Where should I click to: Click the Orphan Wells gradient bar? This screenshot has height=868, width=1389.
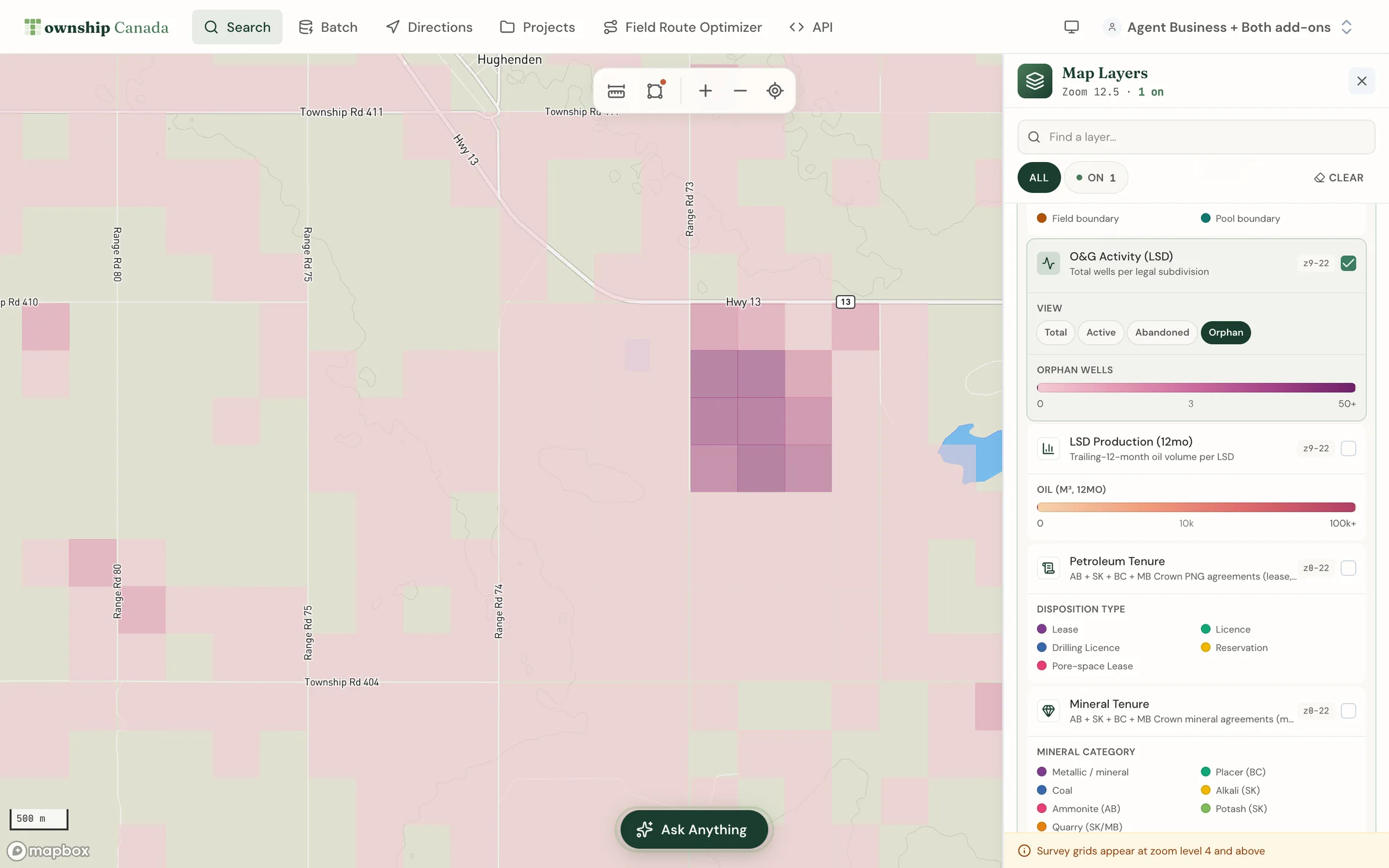point(1196,388)
